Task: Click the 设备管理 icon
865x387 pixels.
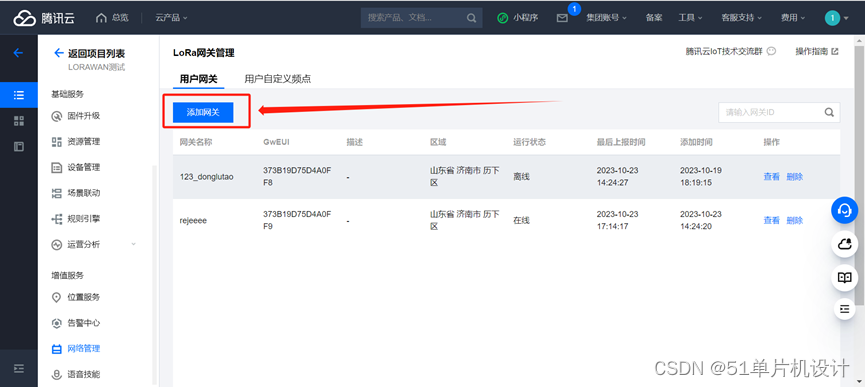Action: click(x=56, y=168)
